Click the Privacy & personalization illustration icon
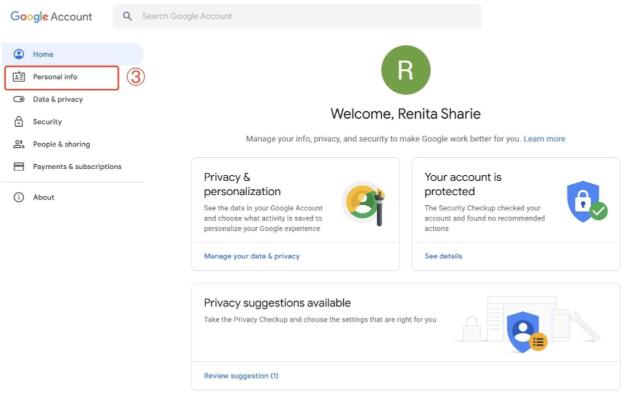The width and height of the screenshot is (627, 397). (365, 203)
